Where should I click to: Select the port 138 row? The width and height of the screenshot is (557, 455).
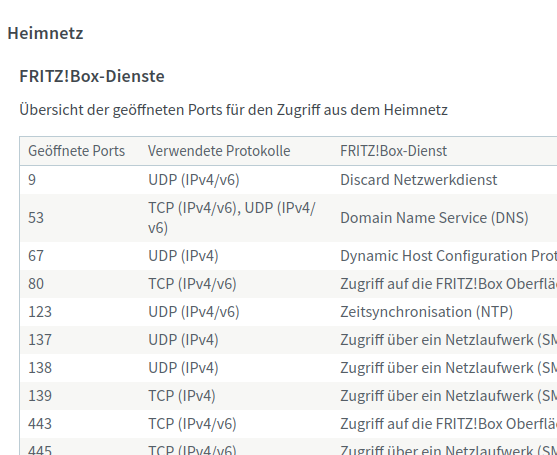(x=288, y=368)
